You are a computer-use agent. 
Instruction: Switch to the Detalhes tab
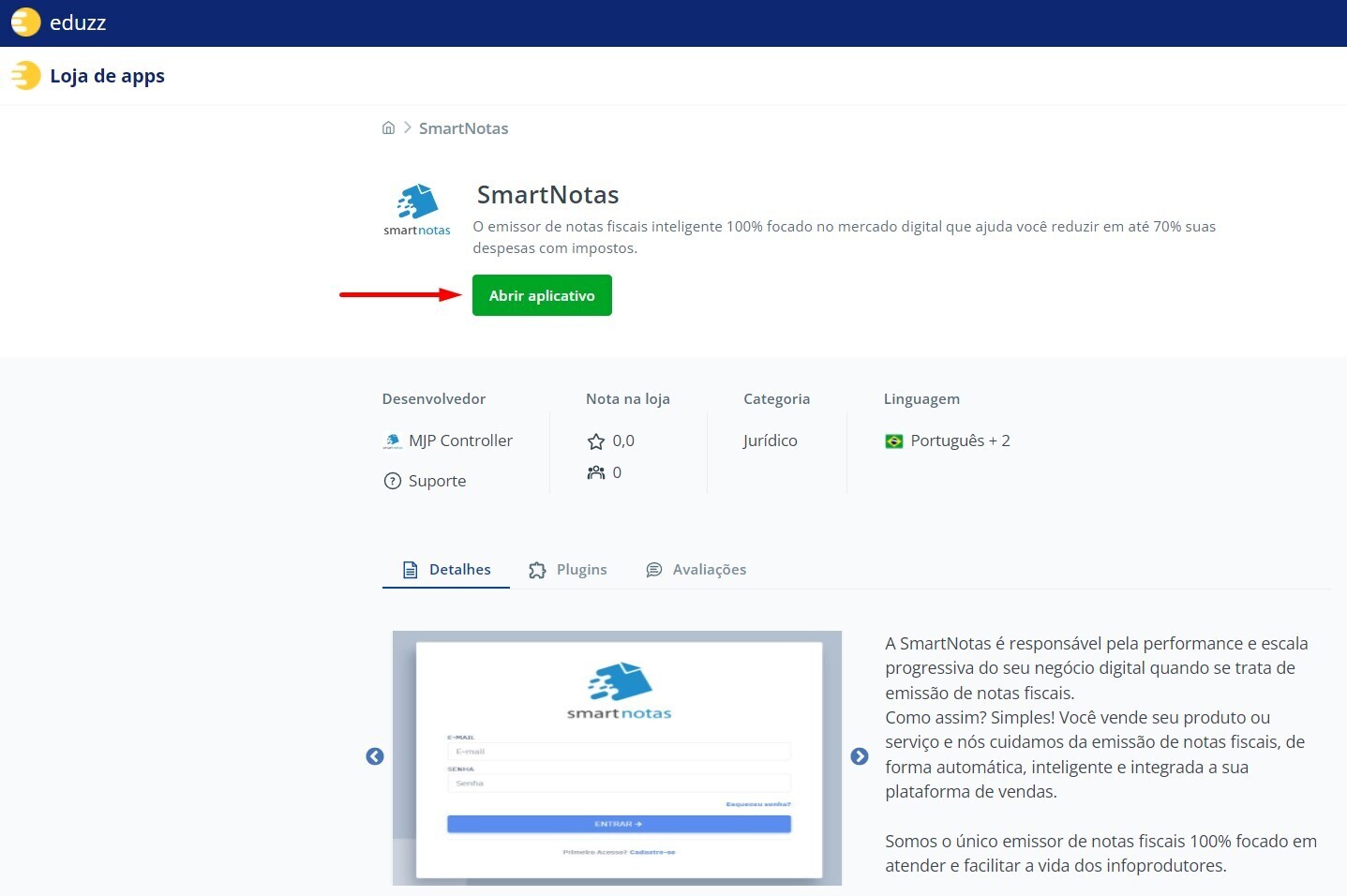click(446, 570)
